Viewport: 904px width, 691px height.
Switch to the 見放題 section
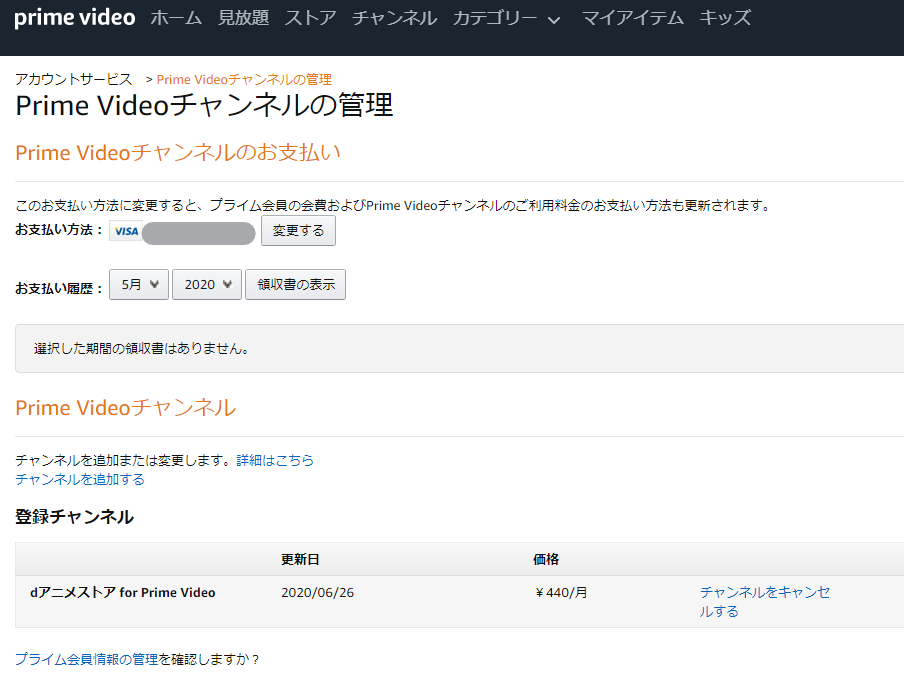click(246, 17)
